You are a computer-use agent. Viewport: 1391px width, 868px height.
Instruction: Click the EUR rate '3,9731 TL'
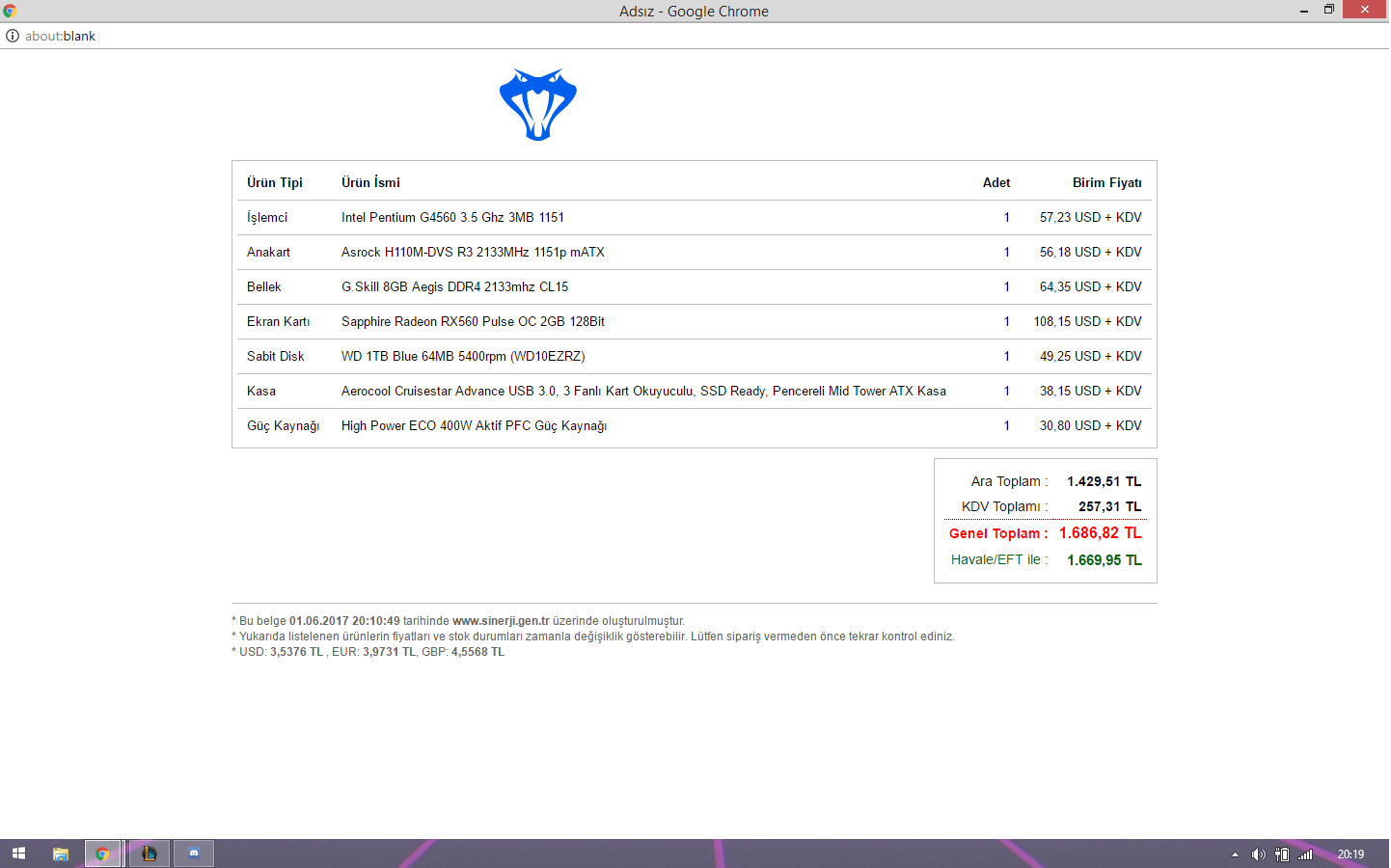[390, 652]
